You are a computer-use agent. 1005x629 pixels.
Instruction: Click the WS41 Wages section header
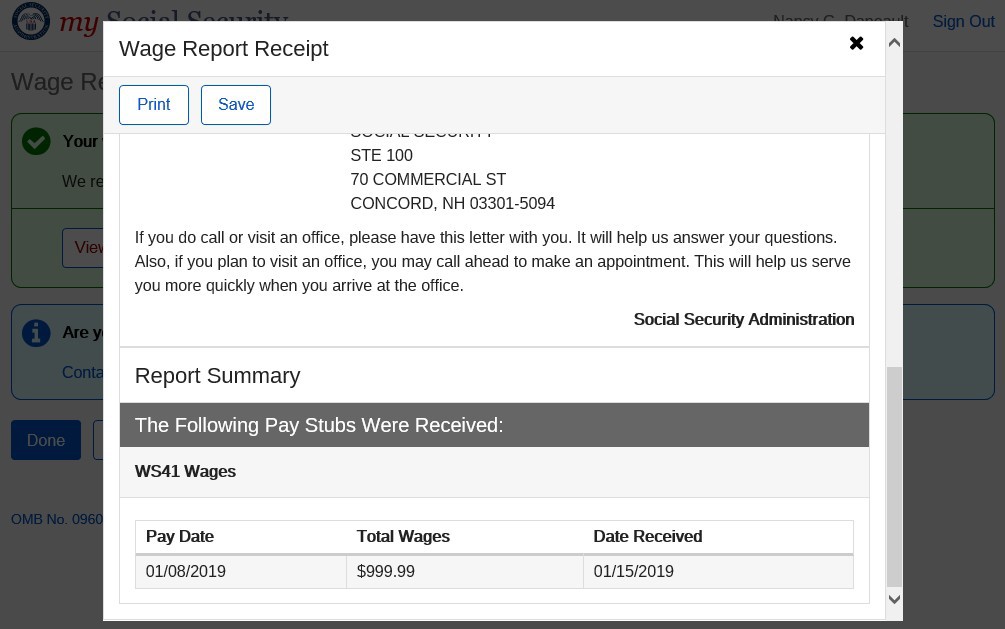(x=186, y=472)
